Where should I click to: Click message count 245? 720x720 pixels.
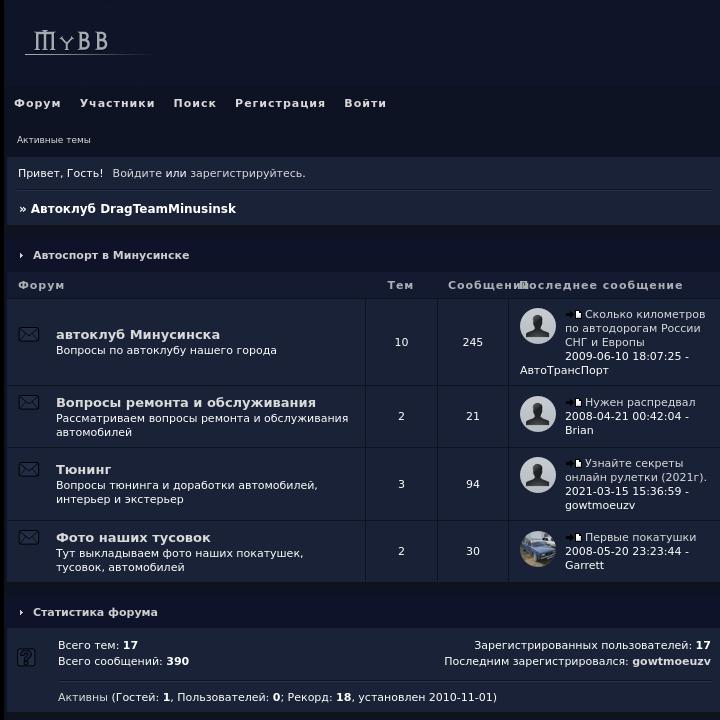point(472,342)
